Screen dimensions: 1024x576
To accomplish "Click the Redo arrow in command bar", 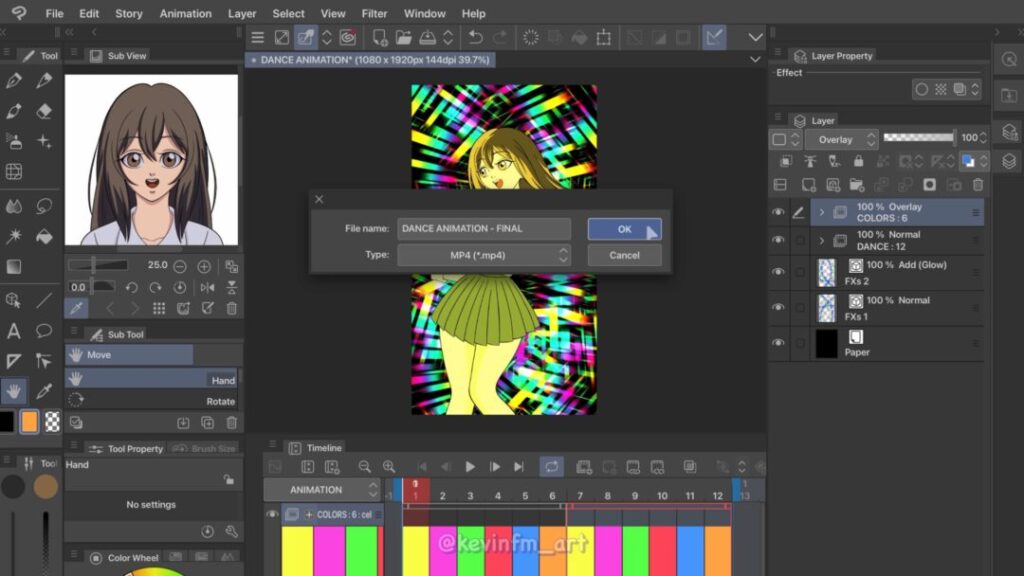I will pos(500,37).
